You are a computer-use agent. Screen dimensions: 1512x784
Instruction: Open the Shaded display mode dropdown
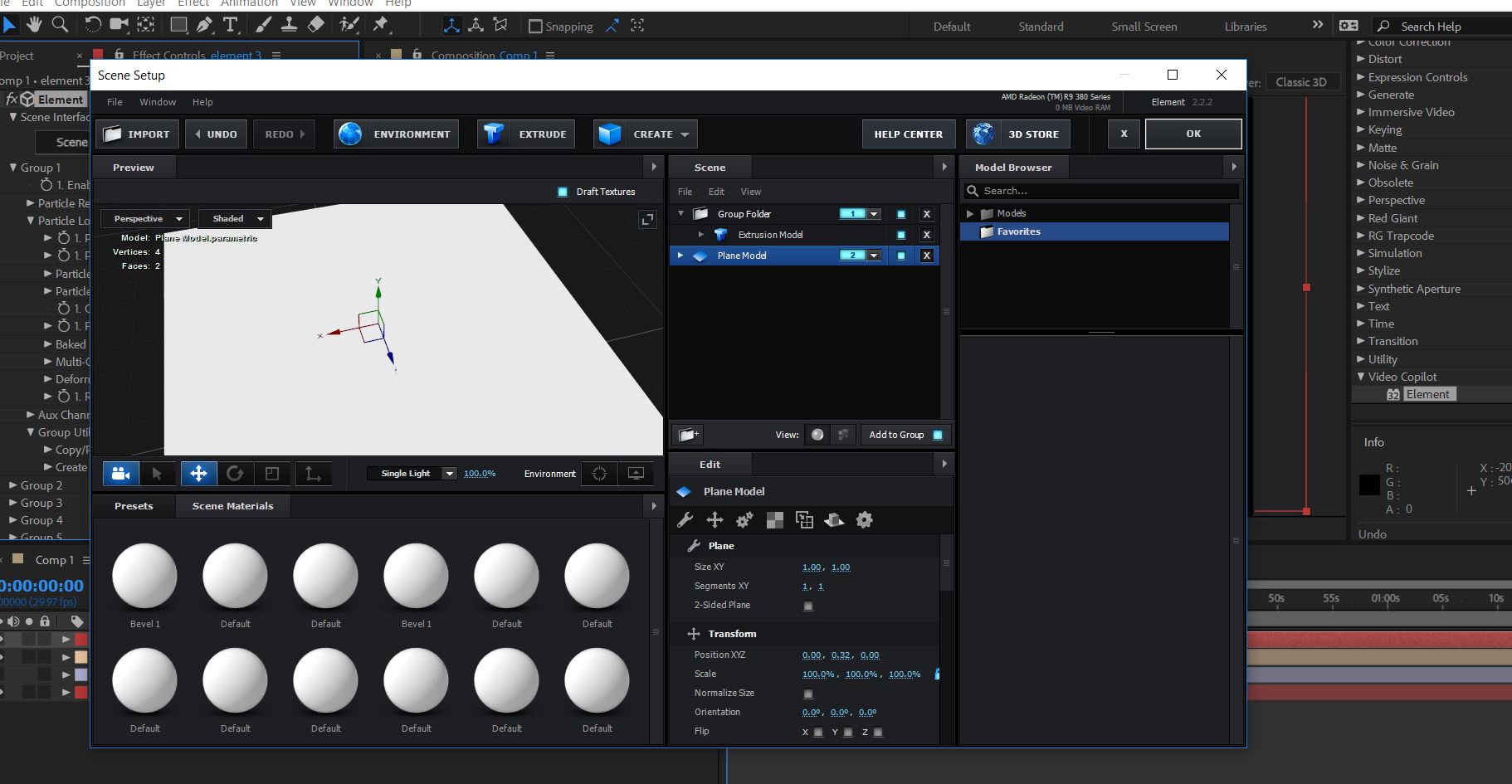pos(236,219)
